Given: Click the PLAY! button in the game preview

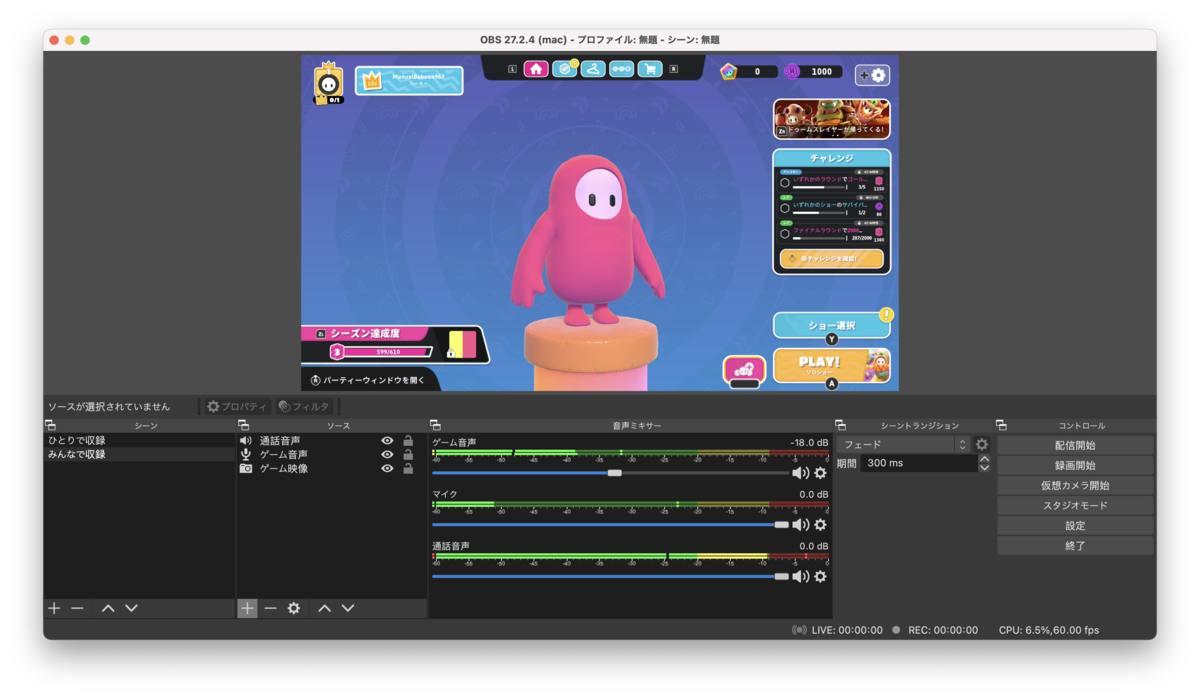Looking at the screenshot, I should coord(831,365).
